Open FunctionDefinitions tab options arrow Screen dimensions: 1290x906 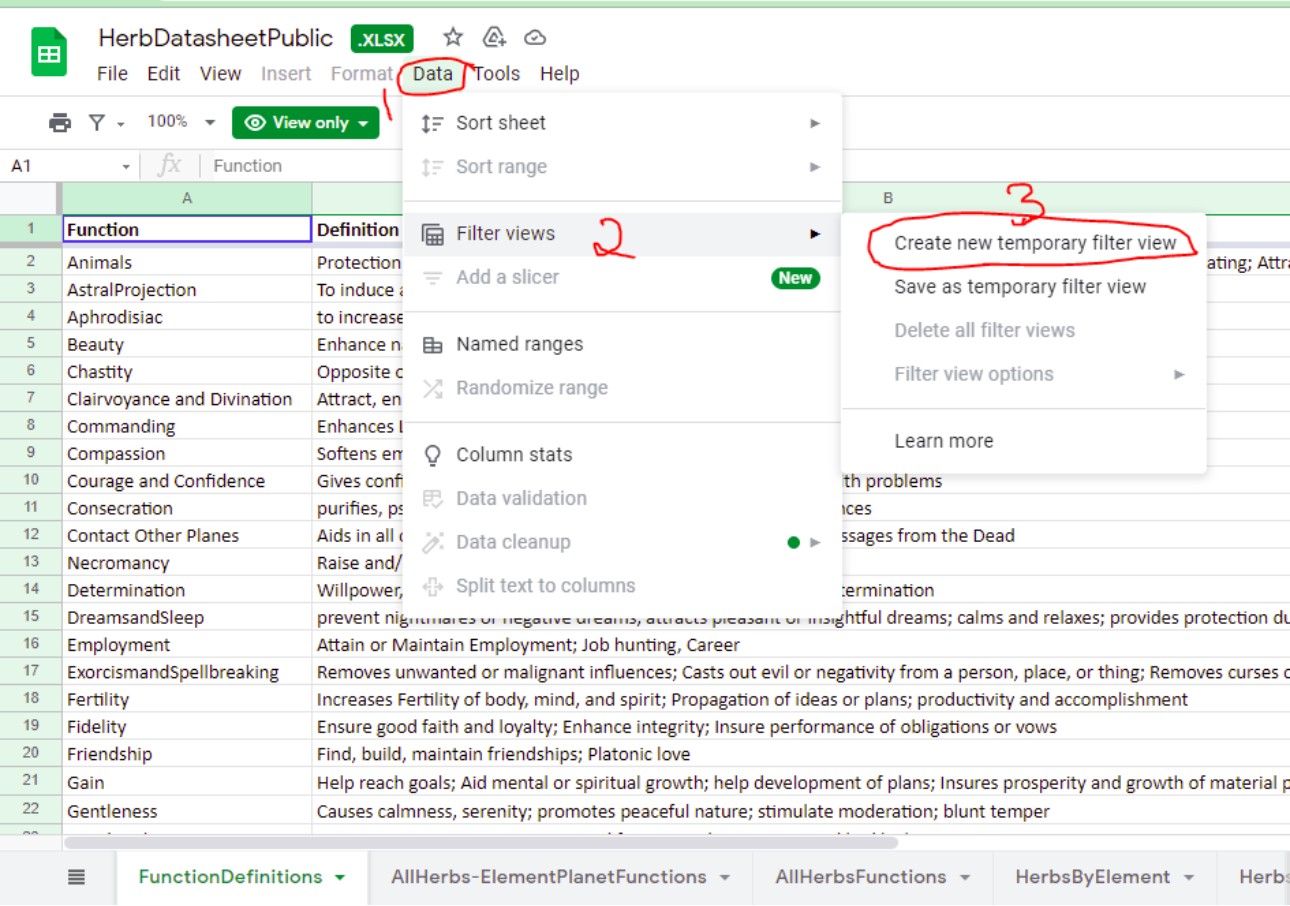click(x=340, y=878)
